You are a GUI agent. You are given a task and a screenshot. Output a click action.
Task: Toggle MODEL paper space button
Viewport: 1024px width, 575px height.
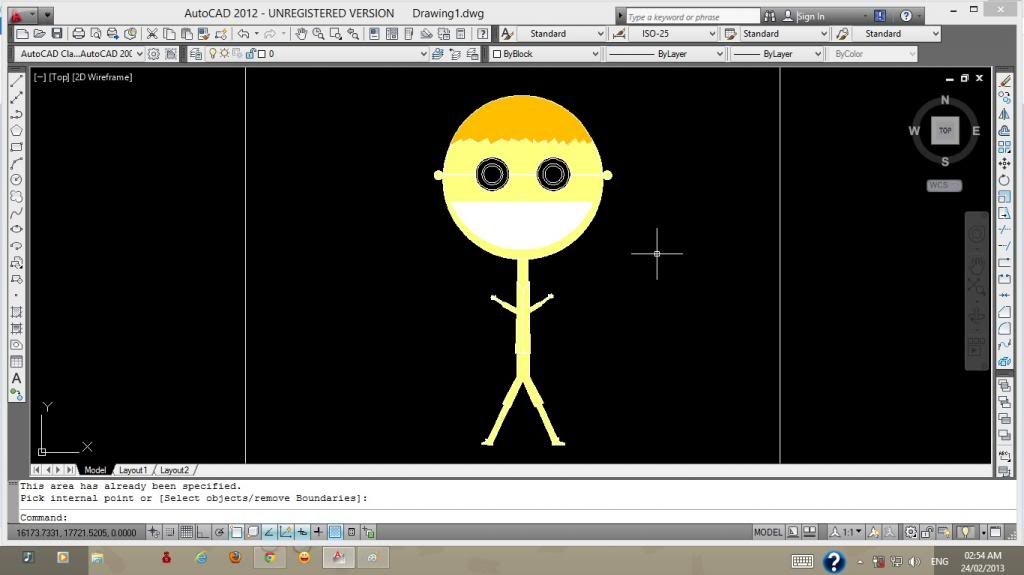768,533
